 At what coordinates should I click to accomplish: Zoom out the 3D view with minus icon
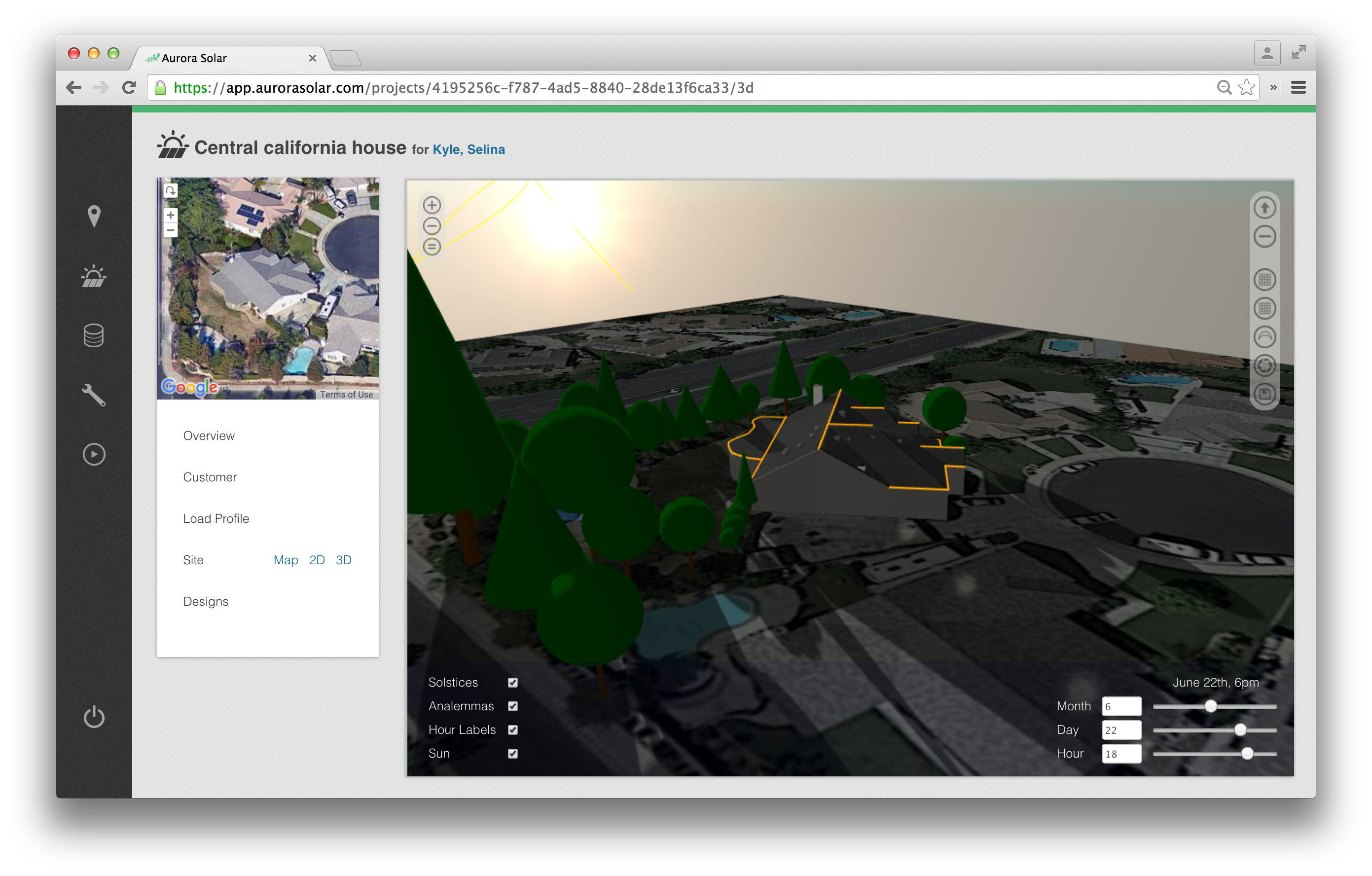[432, 226]
